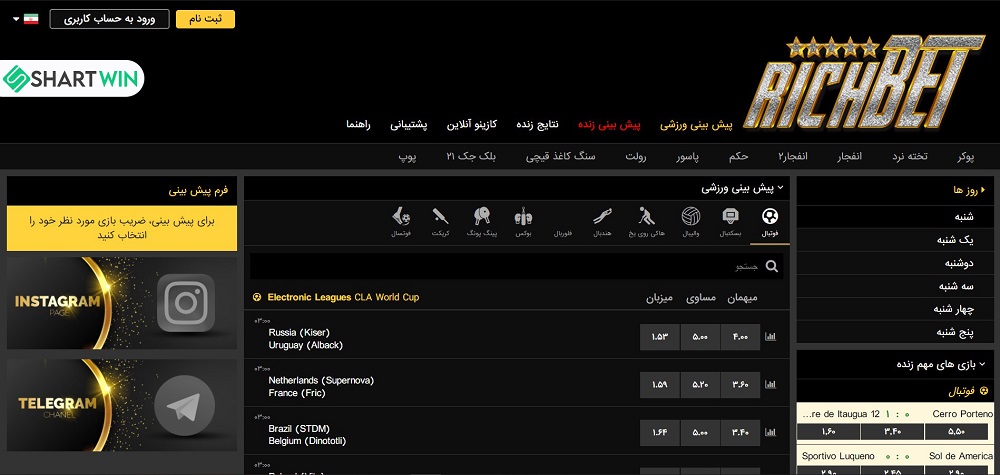
Task: Open Electronic Leagues CLA World Cup link
Action: pos(343,297)
